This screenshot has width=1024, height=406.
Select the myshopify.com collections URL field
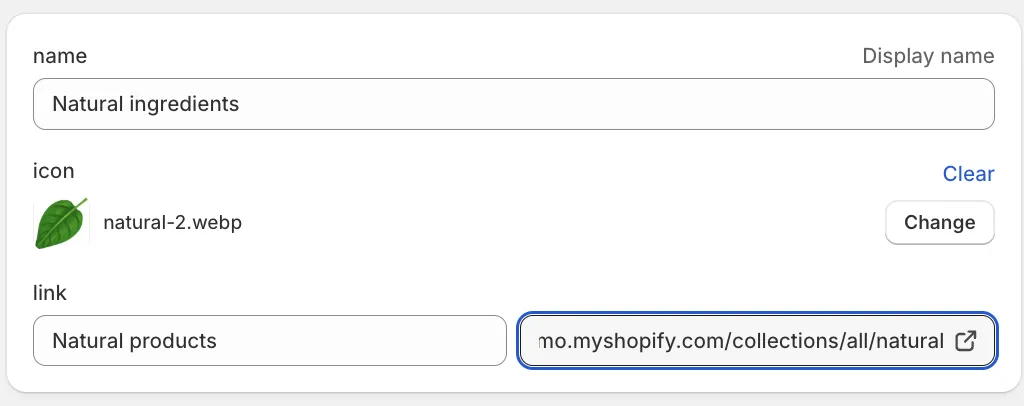[740, 341]
